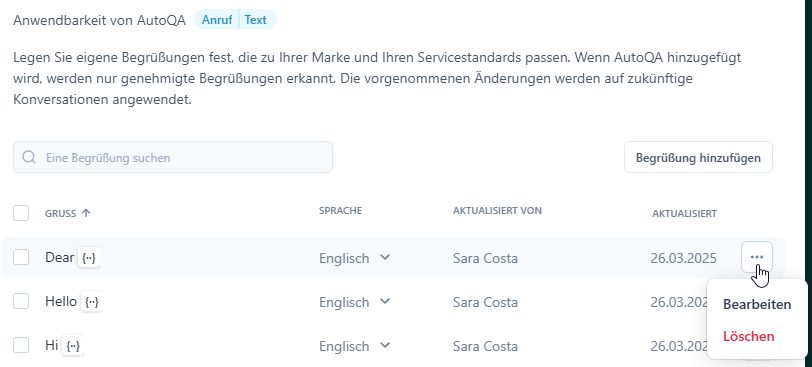Select the Anruf applicability tag
This screenshot has width=812, height=367.
[216, 20]
